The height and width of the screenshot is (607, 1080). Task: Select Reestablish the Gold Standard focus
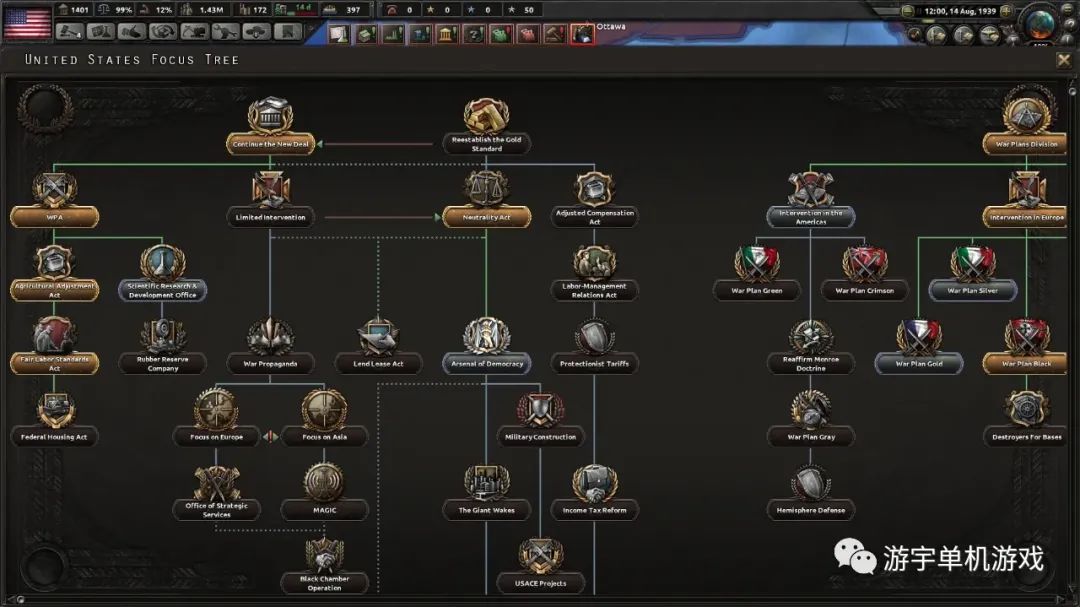pyautogui.click(x=486, y=126)
